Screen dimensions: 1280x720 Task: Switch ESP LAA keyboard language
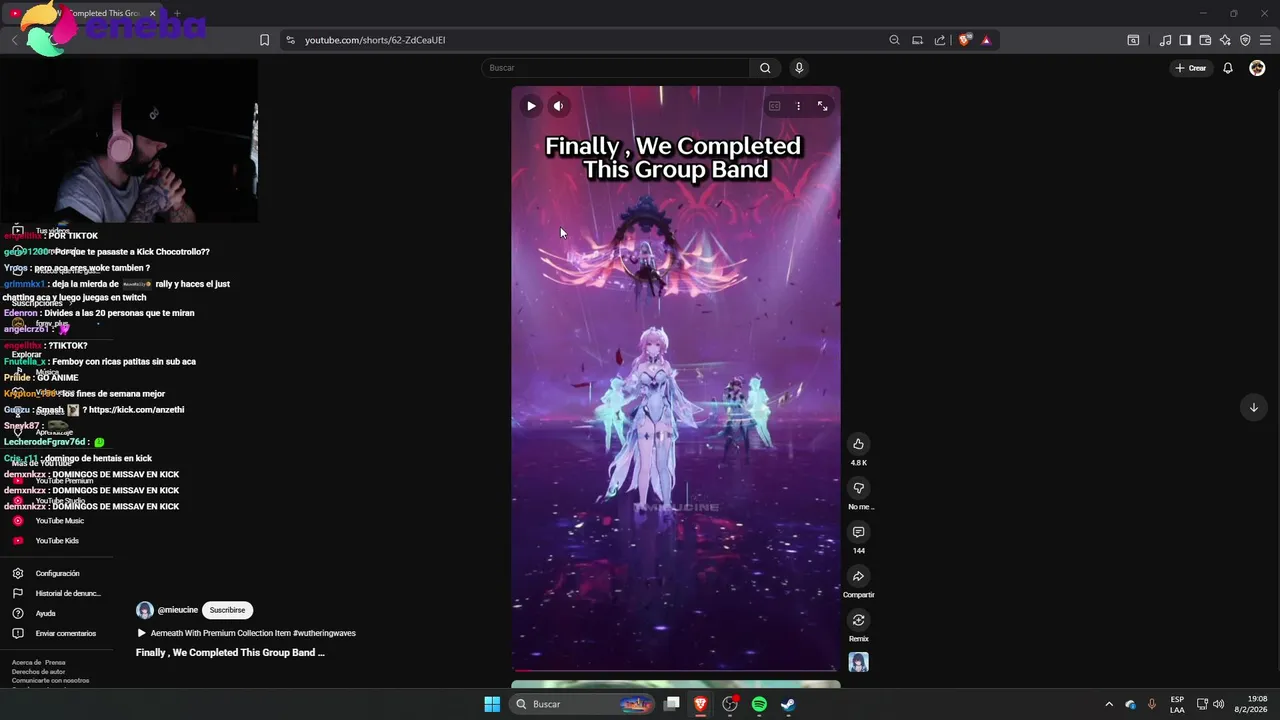coord(1177,704)
